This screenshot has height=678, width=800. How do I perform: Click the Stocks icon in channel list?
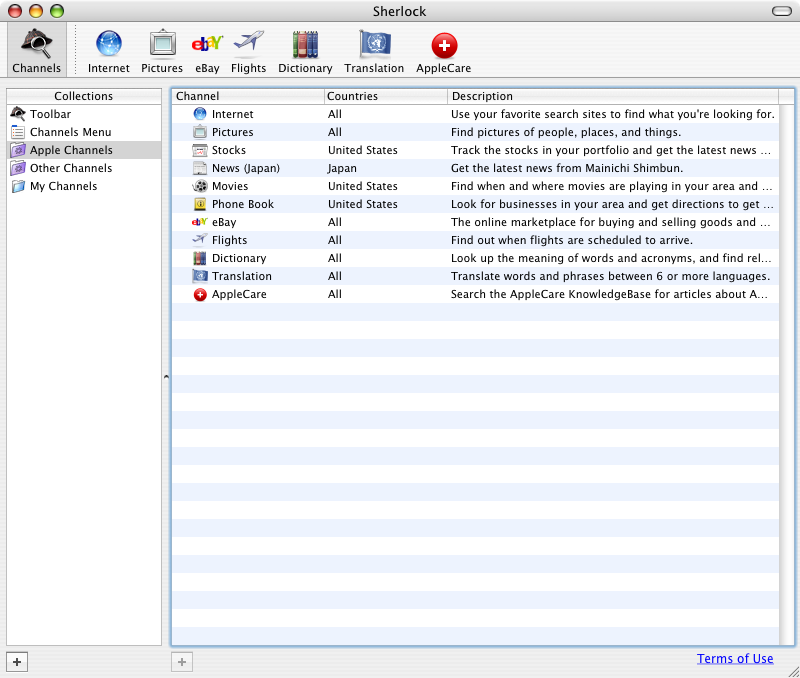click(200, 150)
